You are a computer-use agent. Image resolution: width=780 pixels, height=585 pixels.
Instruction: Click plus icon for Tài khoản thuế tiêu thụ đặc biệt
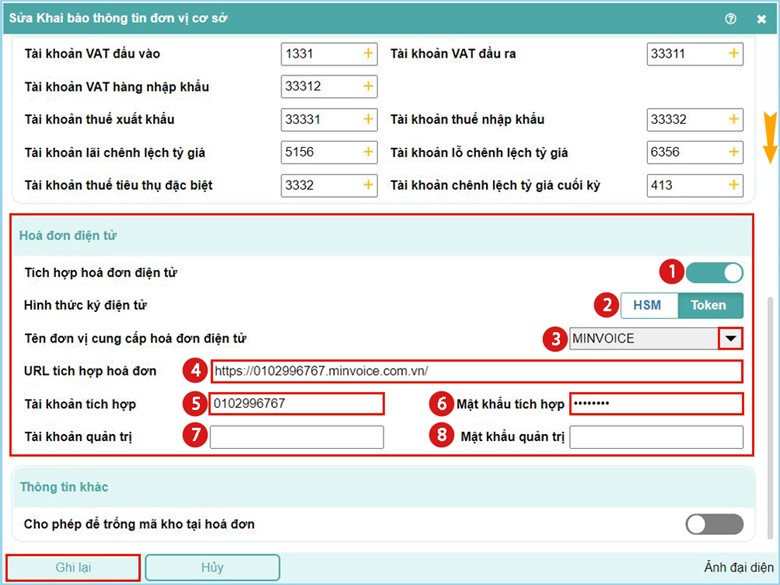pos(368,185)
